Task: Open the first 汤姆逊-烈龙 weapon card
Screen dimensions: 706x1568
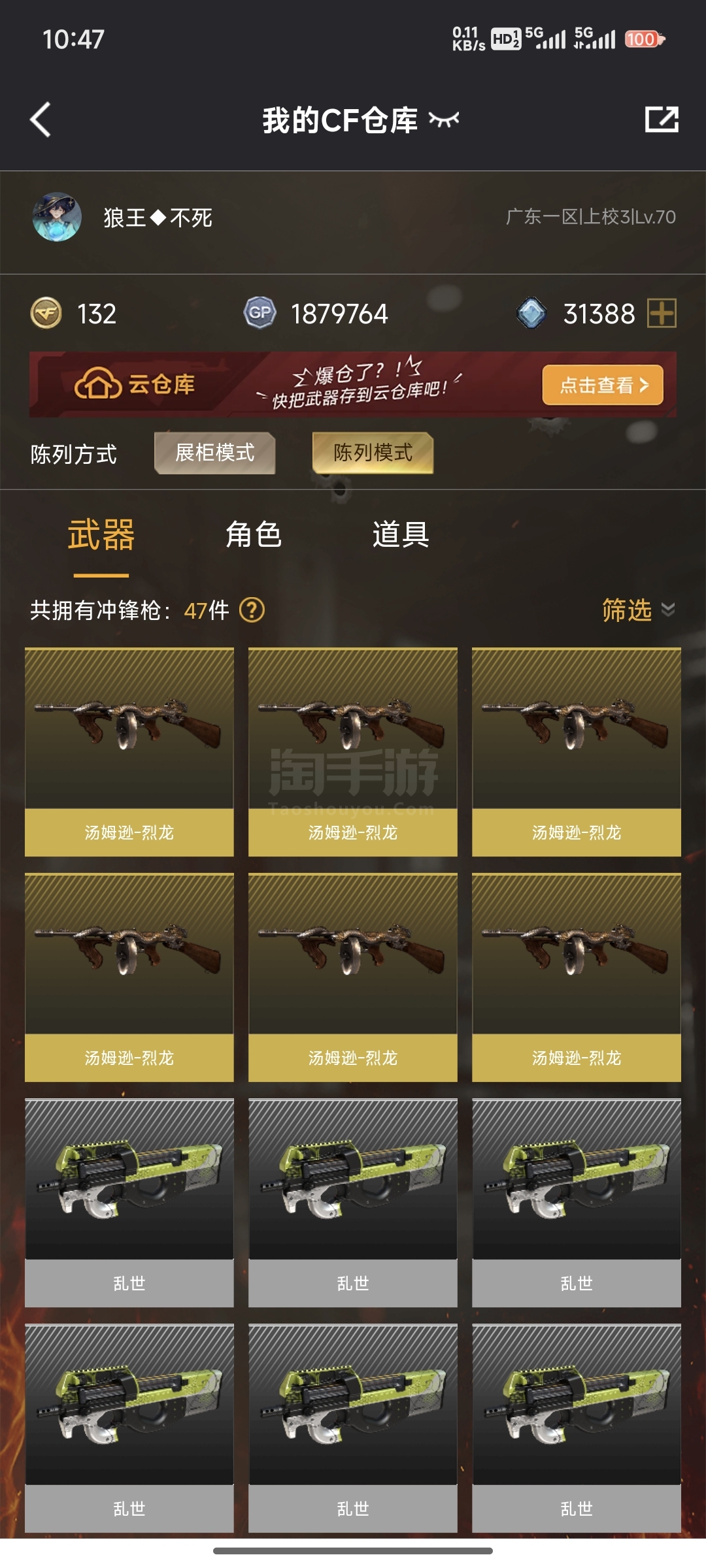Action: pyautogui.click(x=129, y=752)
